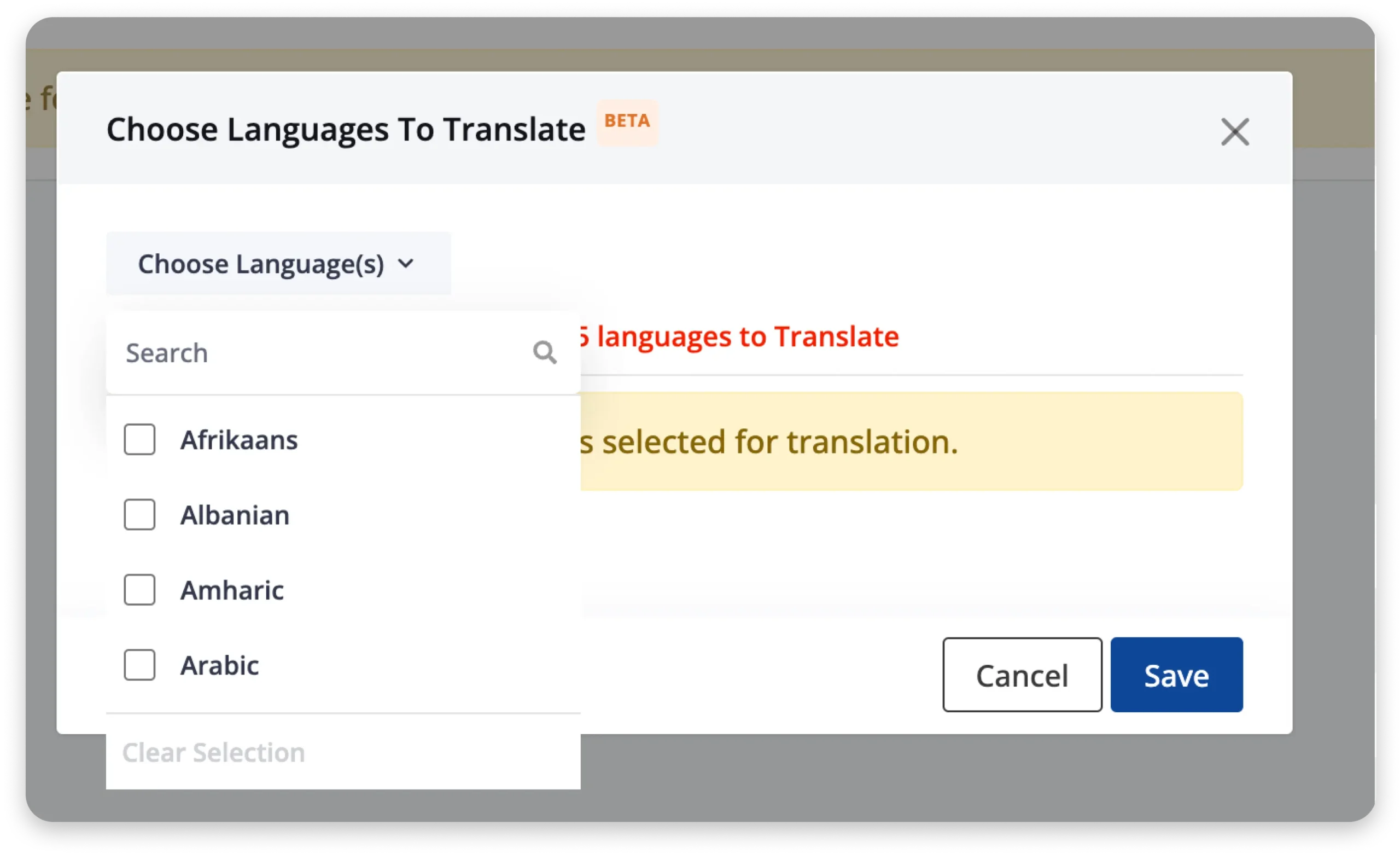1400x854 pixels.
Task: Enable the Amharic checkbox
Action: click(140, 590)
